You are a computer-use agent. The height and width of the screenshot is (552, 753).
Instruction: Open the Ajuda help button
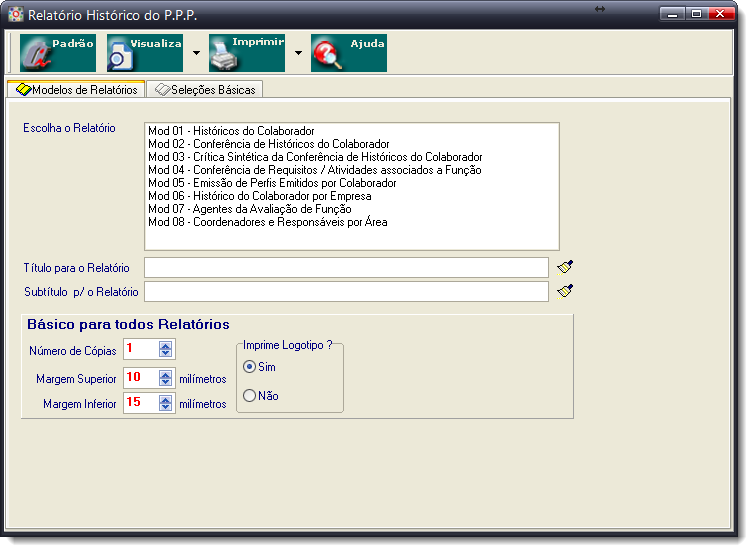(349, 53)
